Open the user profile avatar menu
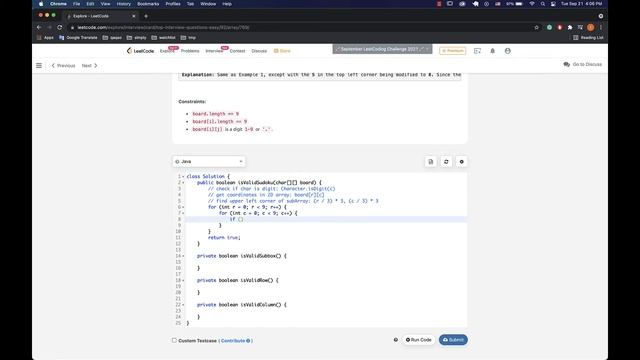 pyautogui.click(x=507, y=51)
